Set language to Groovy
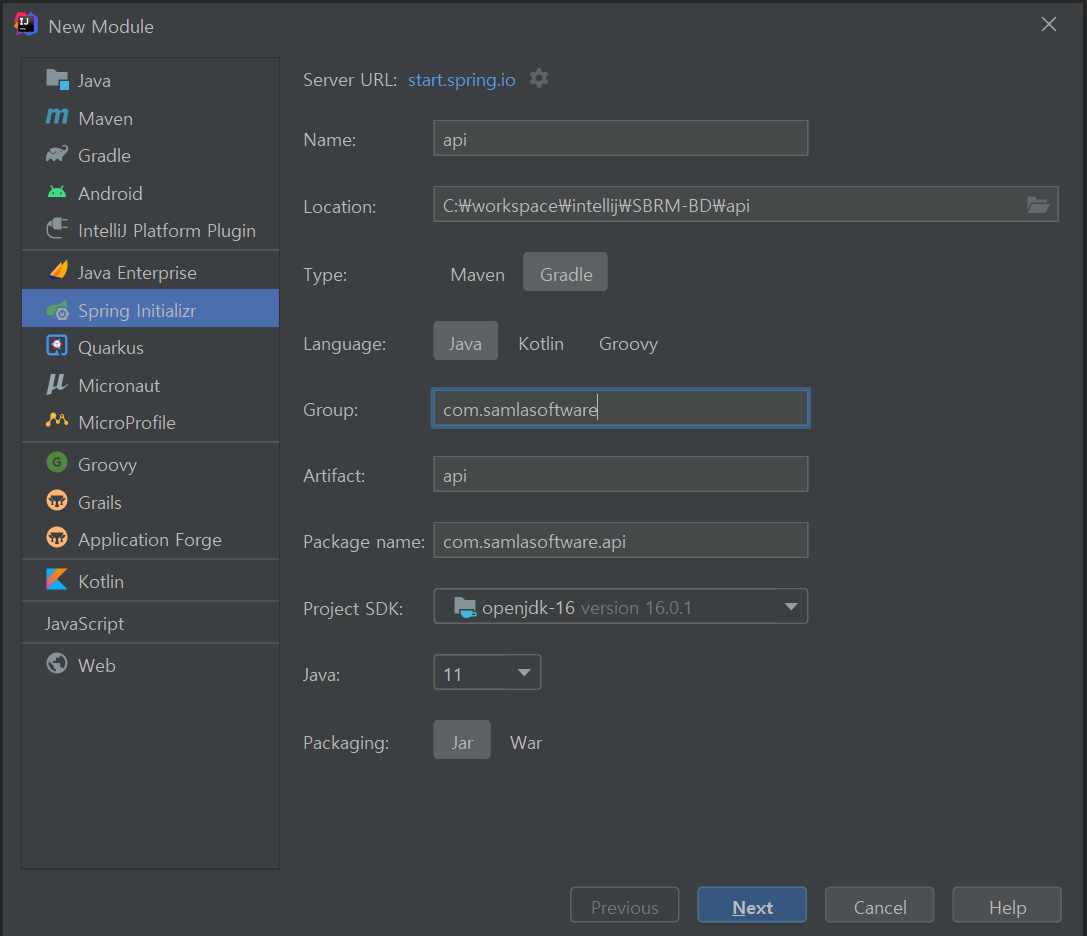 (x=628, y=344)
